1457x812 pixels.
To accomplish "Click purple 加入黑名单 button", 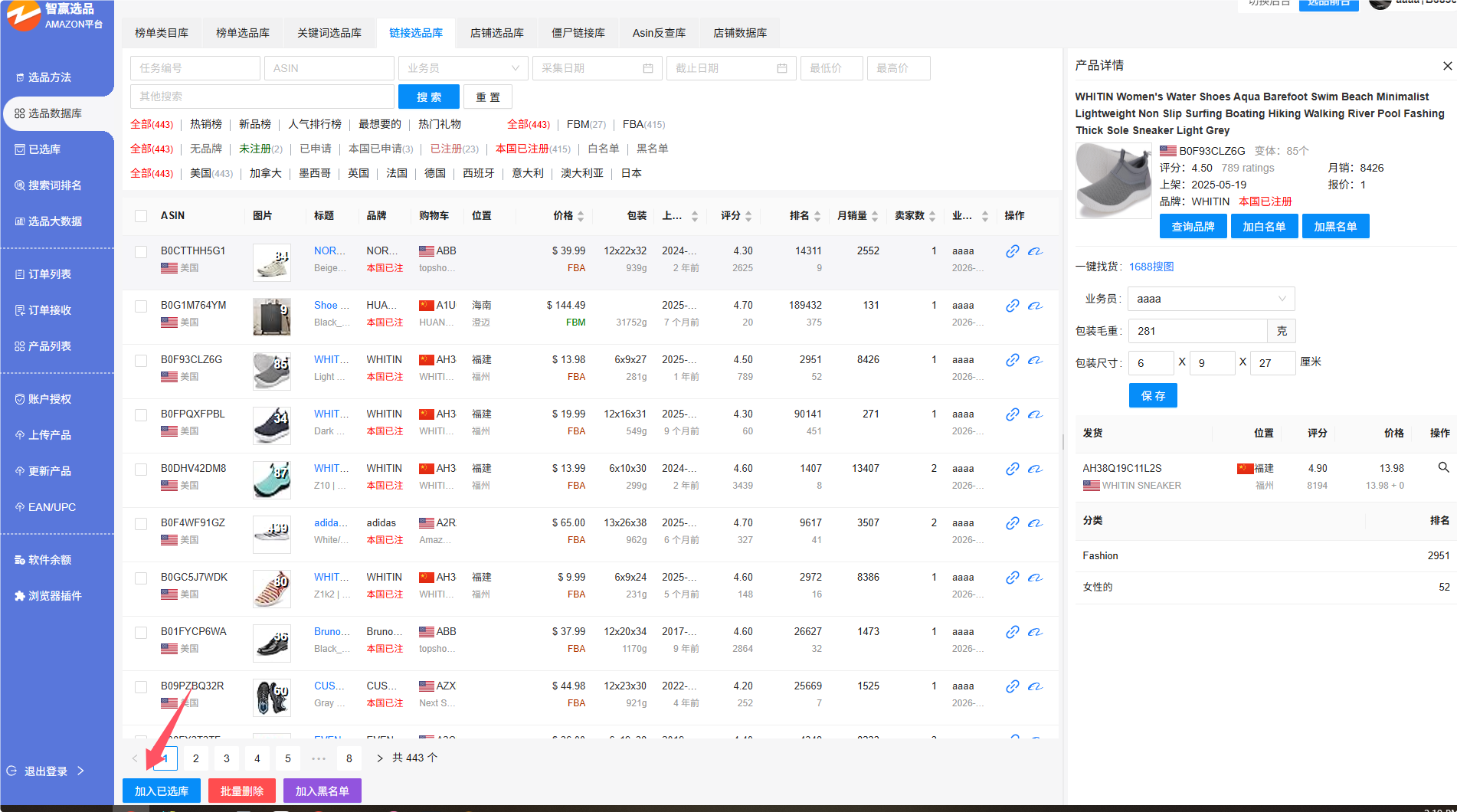I will (x=323, y=791).
